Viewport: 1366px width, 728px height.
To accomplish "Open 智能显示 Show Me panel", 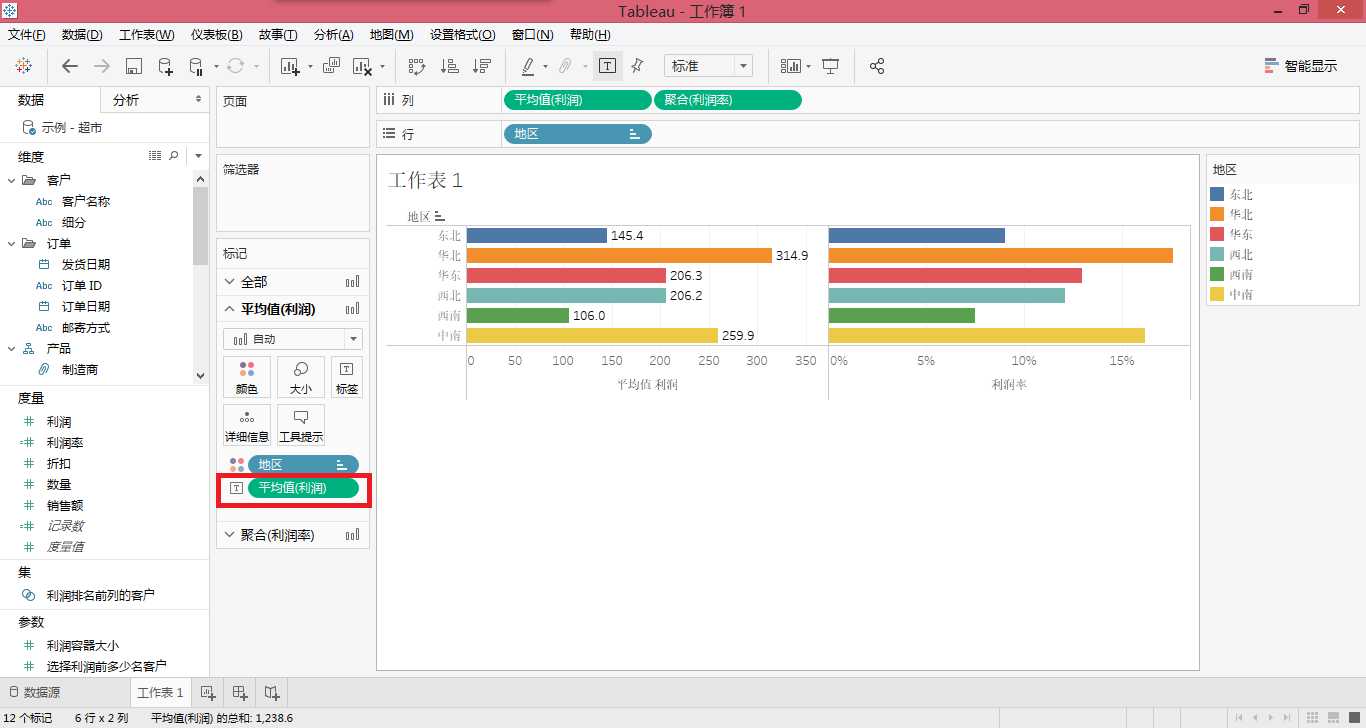I will click(x=1300, y=66).
